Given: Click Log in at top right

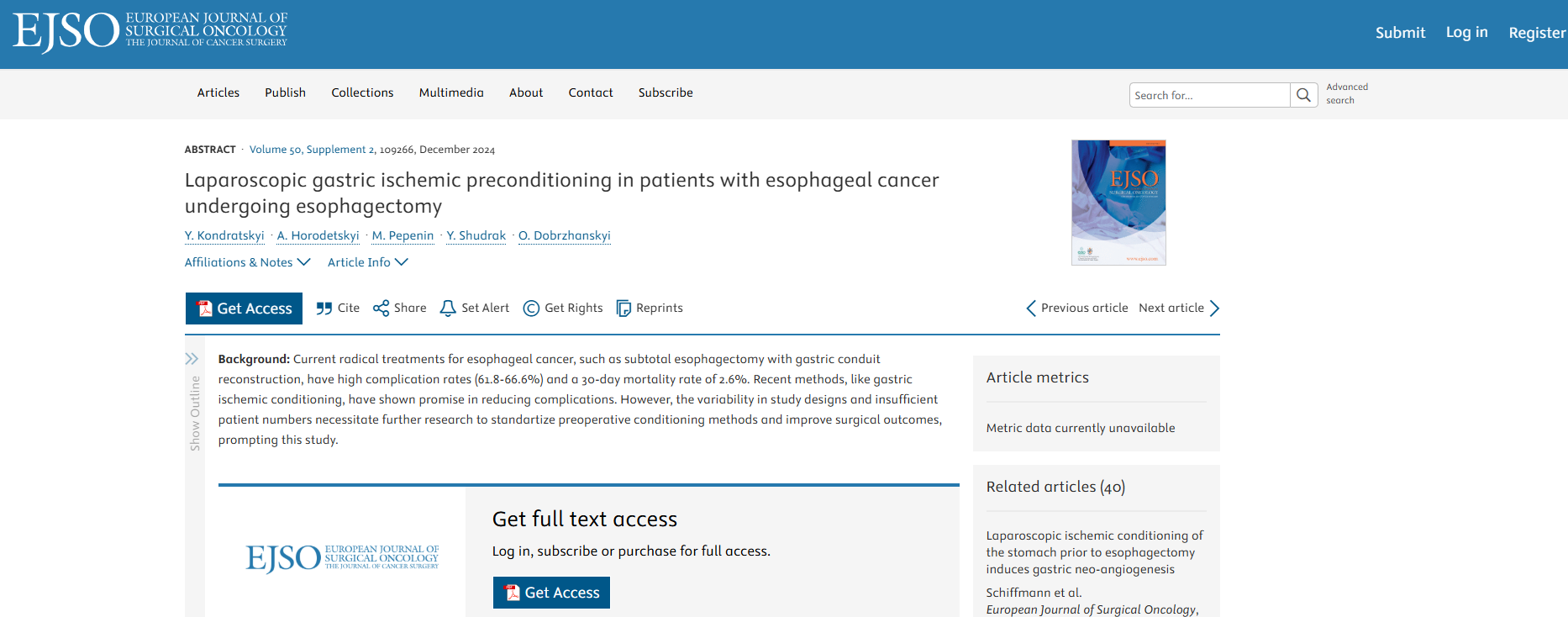Looking at the screenshot, I should tap(1466, 32).
